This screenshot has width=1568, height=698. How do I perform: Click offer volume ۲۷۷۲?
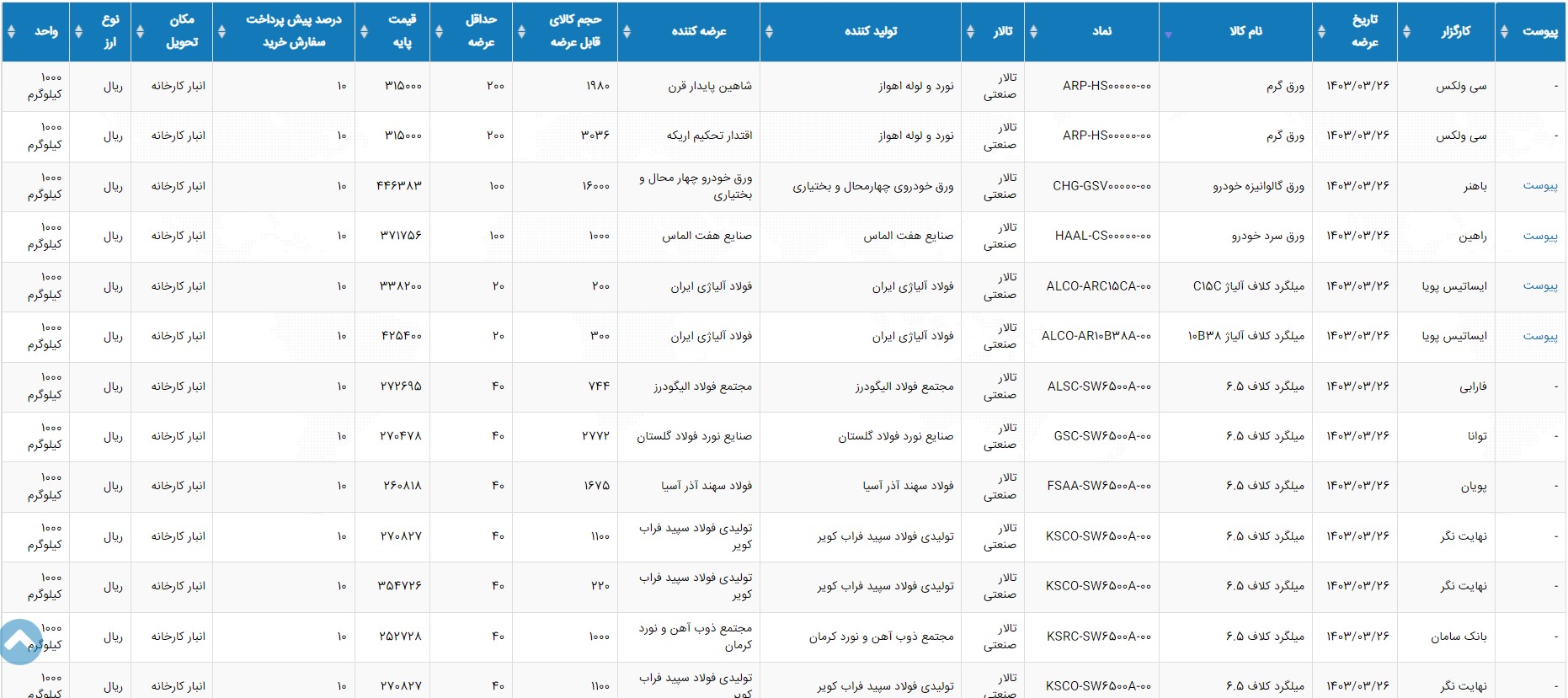[595, 436]
